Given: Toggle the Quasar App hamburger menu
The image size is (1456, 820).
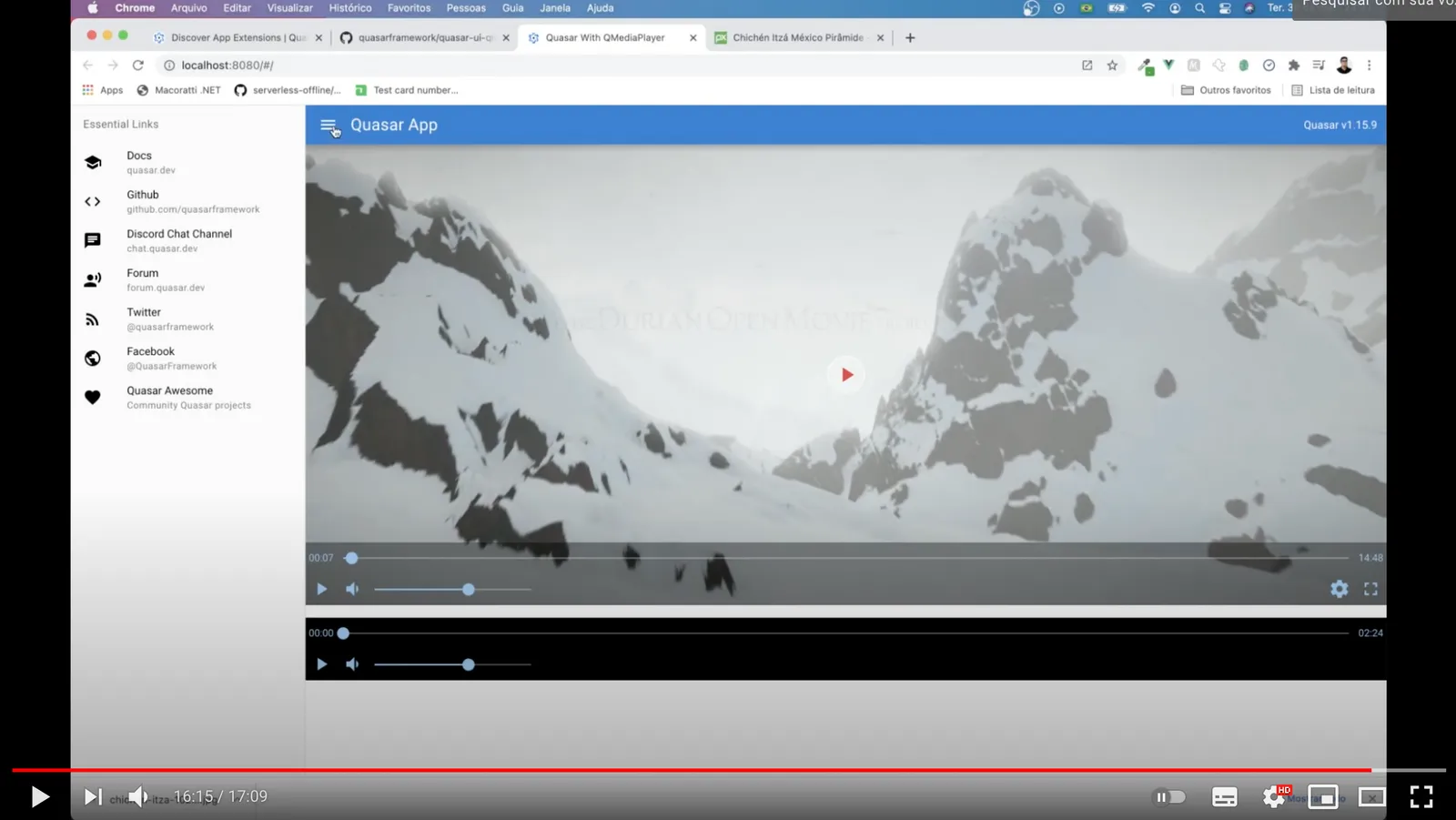Looking at the screenshot, I should (x=329, y=126).
